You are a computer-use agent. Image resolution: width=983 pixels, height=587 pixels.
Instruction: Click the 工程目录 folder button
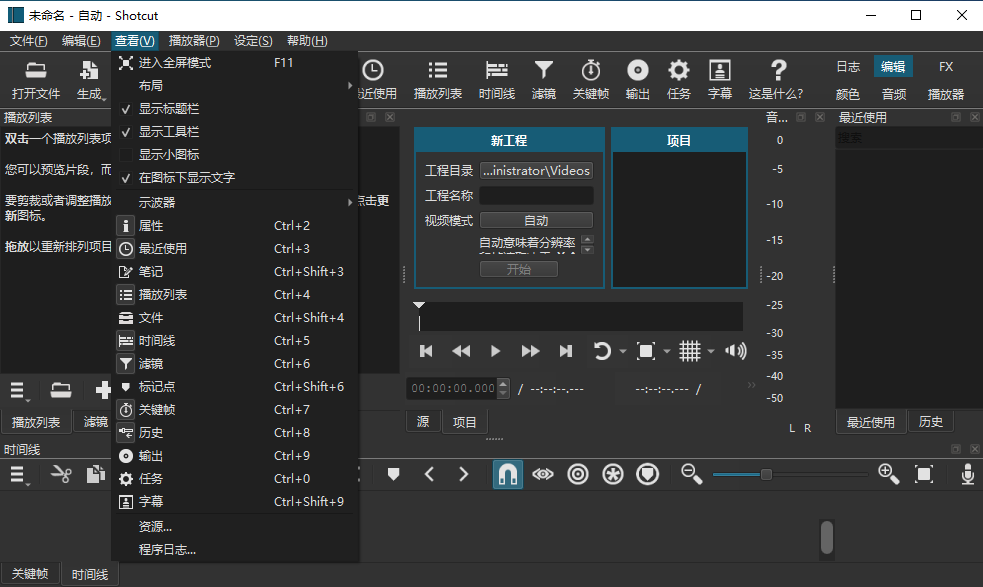(x=536, y=171)
